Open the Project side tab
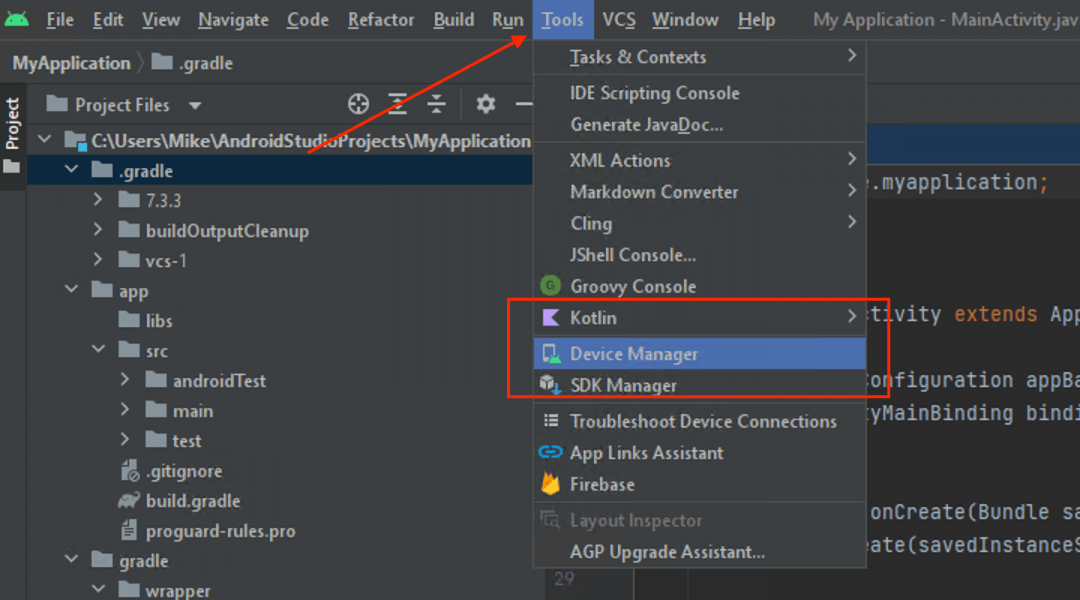This screenshot has height=600, width=1080. (12, 124)
